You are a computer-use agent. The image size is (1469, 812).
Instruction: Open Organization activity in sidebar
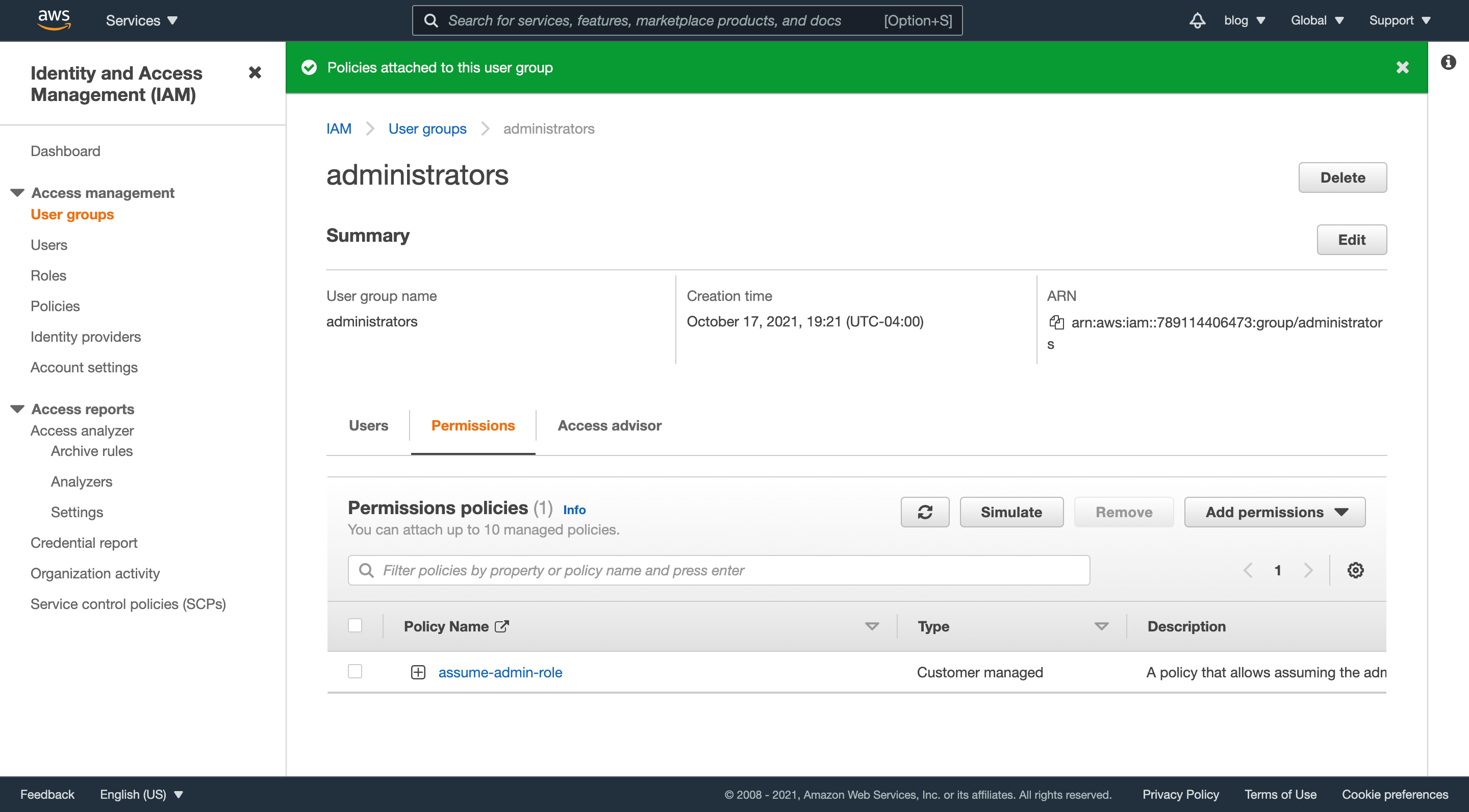pyautogui.click(x=95, y=573)
